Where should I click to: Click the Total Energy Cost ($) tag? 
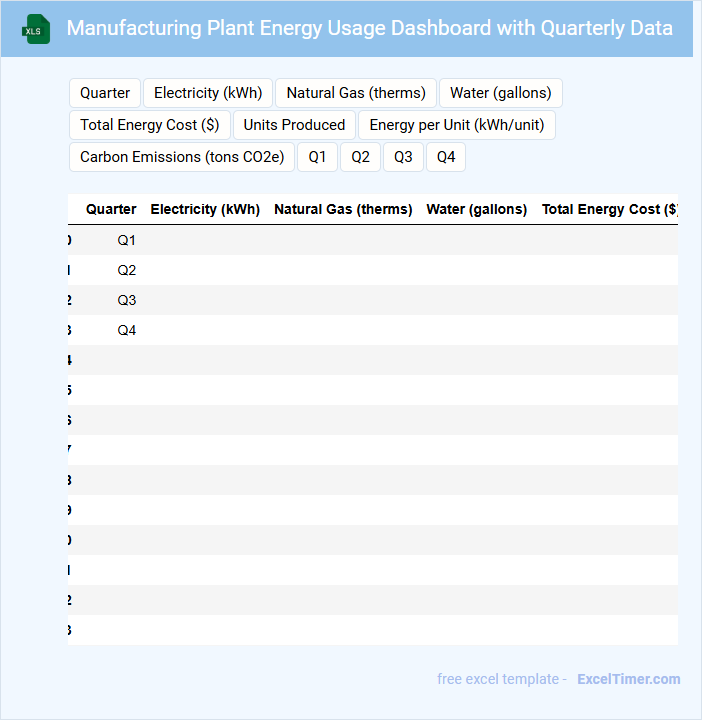click(x=150, y=125)
